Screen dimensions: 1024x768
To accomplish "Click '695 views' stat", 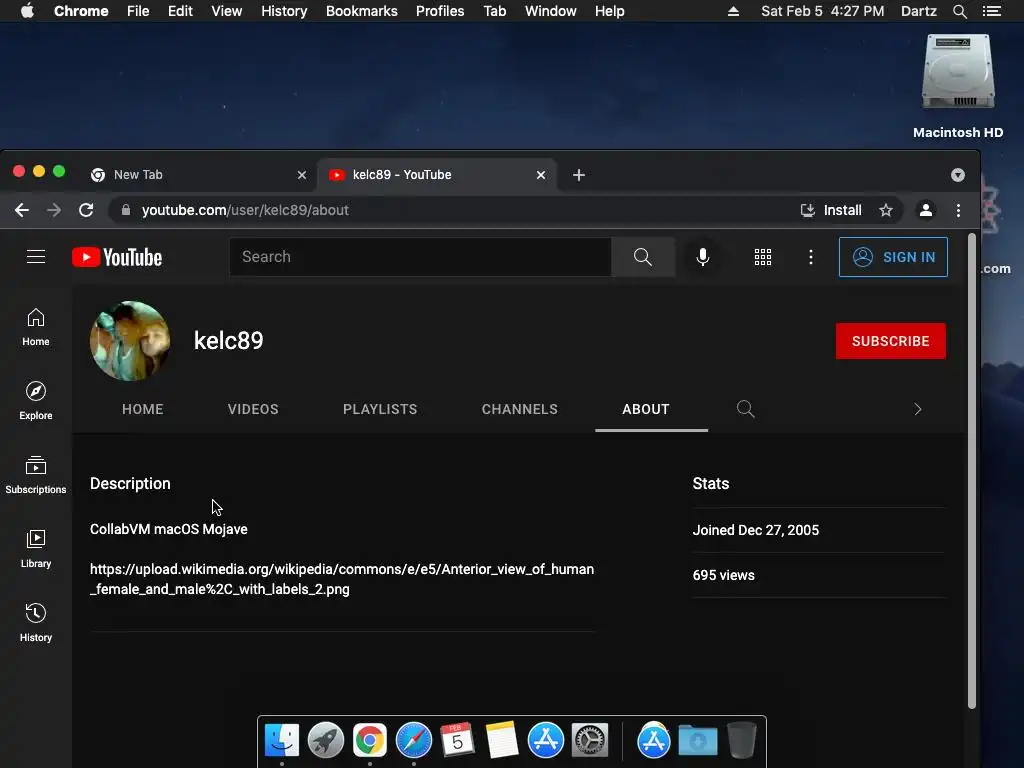I will (x=724, y=575).
